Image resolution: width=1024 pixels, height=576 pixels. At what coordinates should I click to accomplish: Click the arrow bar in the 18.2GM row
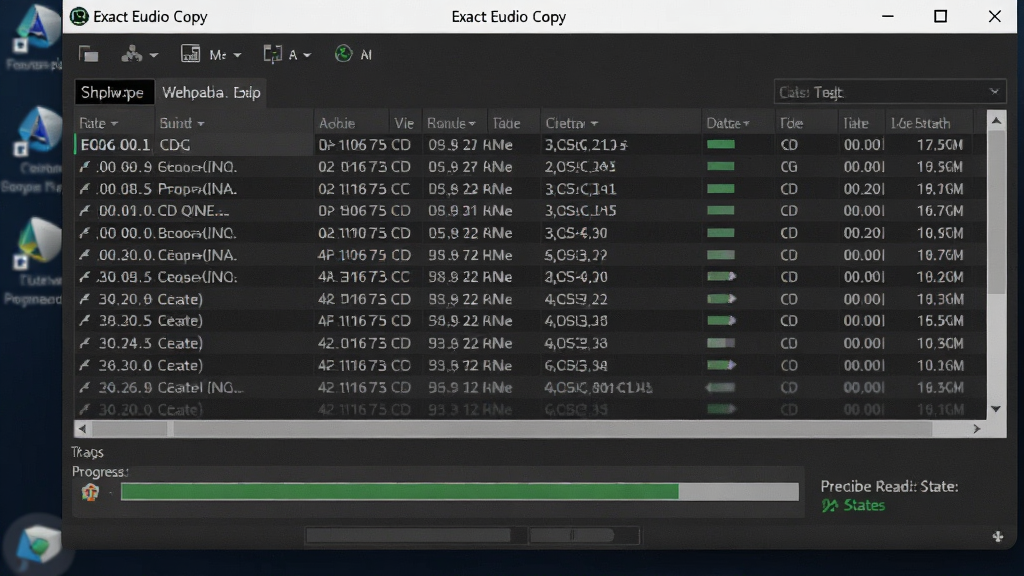click(722, 277)
